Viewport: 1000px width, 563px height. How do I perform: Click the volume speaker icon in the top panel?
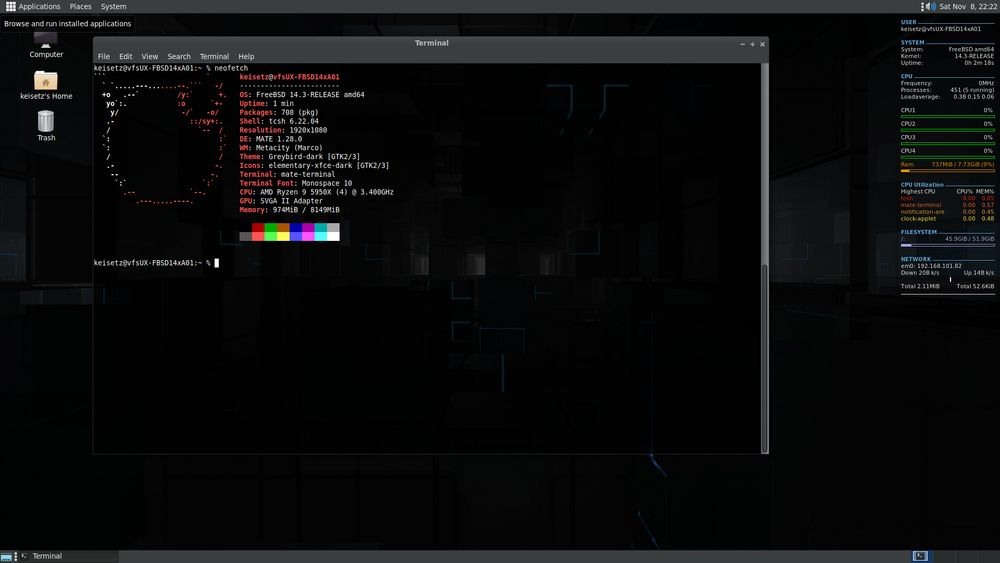931,6
